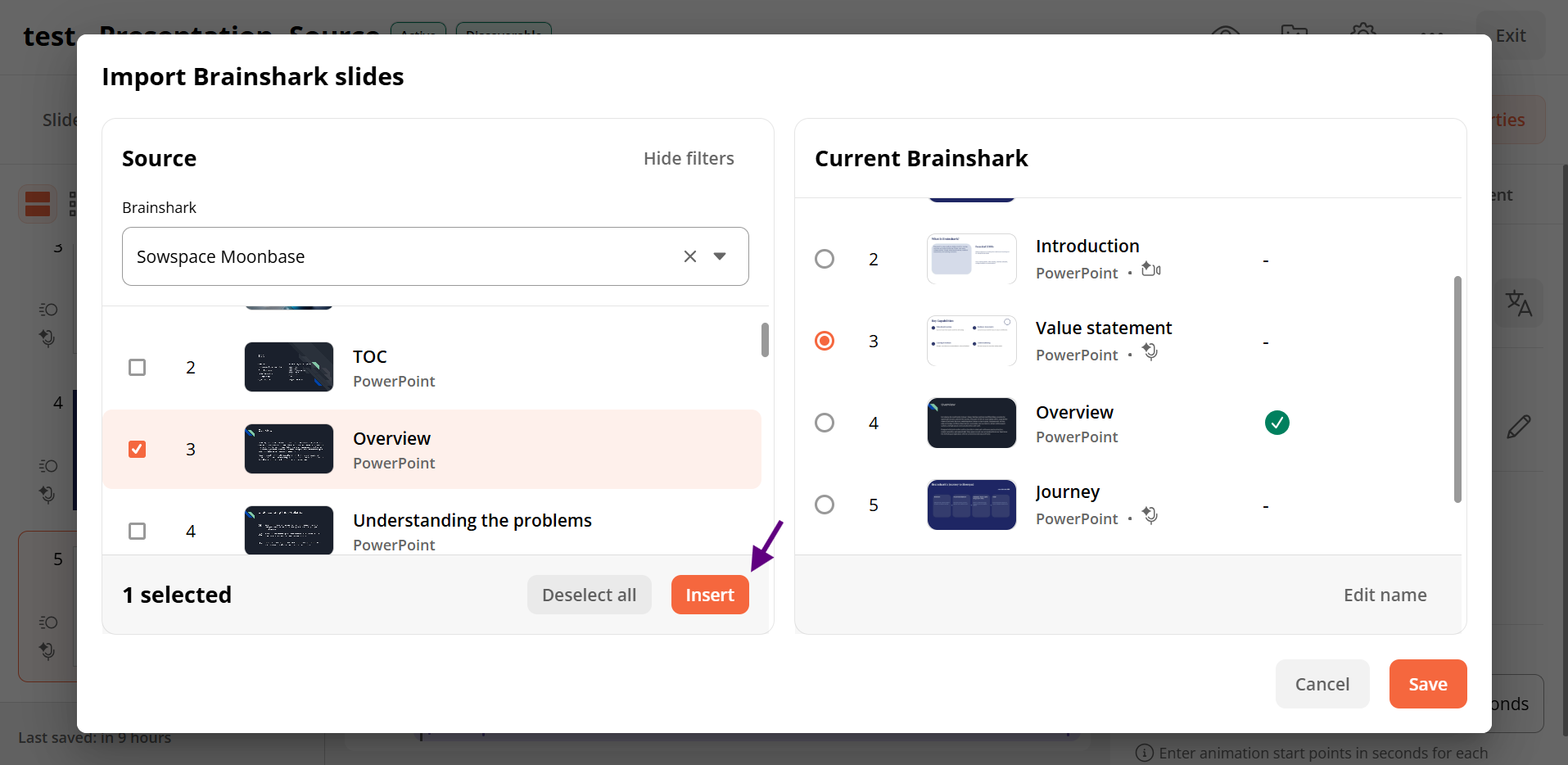The height and width of the screenshot is (765, 1568).
Task: Click the Exit button in background
Action: click(x=1511, y=36)
